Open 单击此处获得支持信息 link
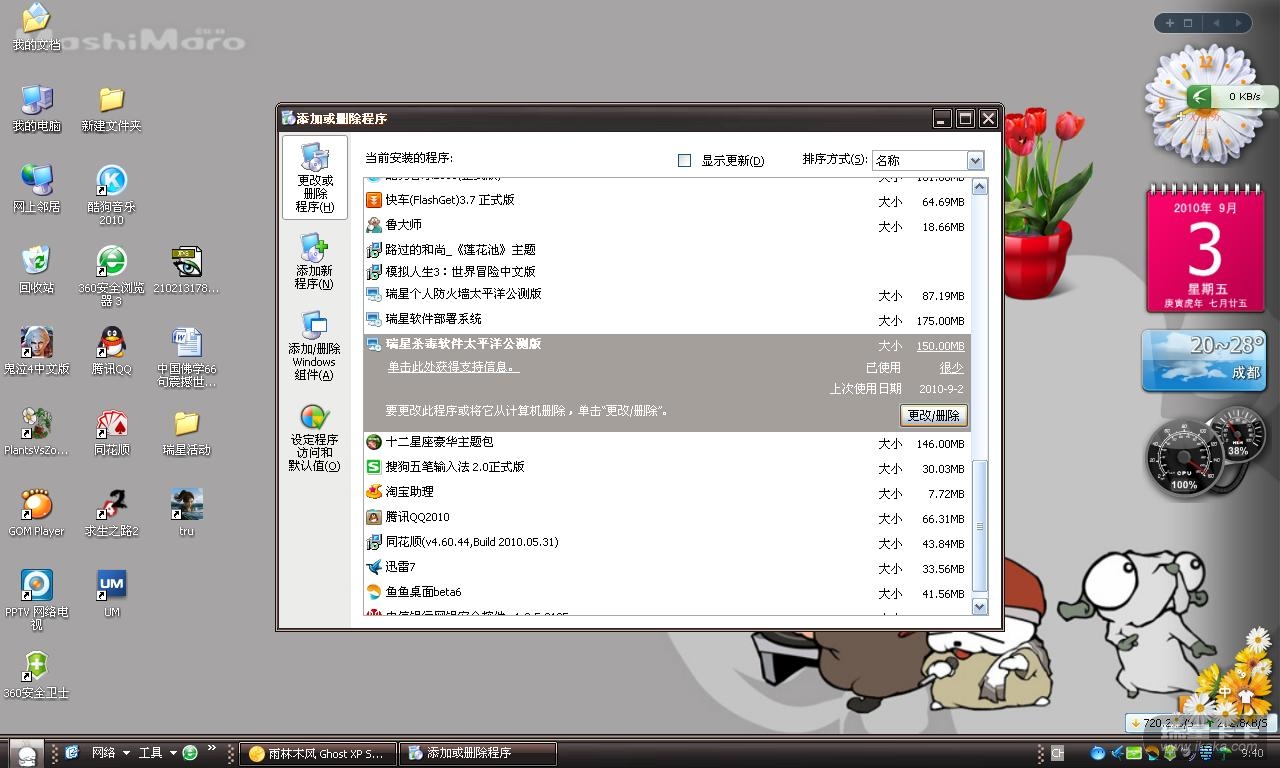 (453, 367)
